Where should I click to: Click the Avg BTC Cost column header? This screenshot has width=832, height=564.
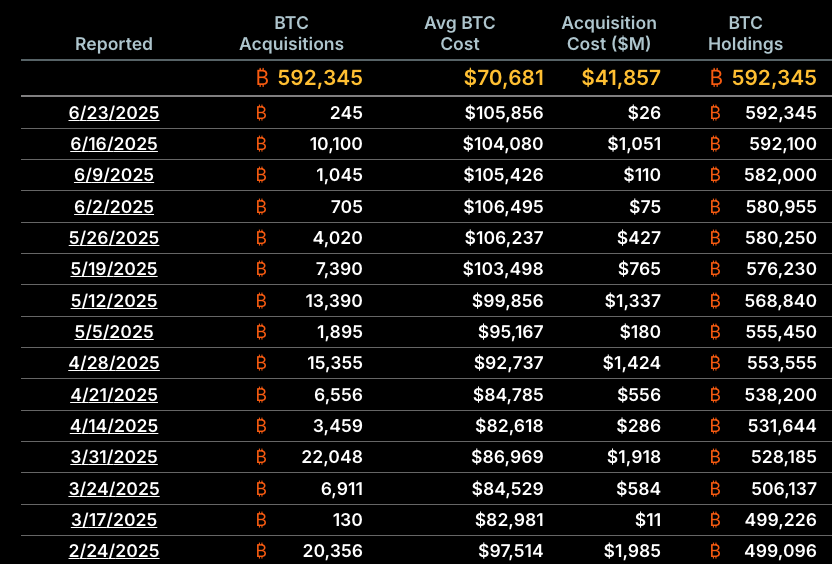coord(460,33)
